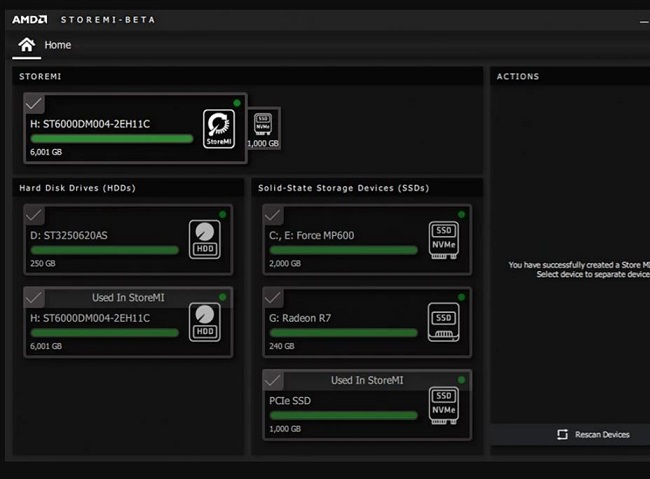Click 'Solid-State Storage Devices (SSDs)' header
650x479 pixels.
[x=344, y=188]
